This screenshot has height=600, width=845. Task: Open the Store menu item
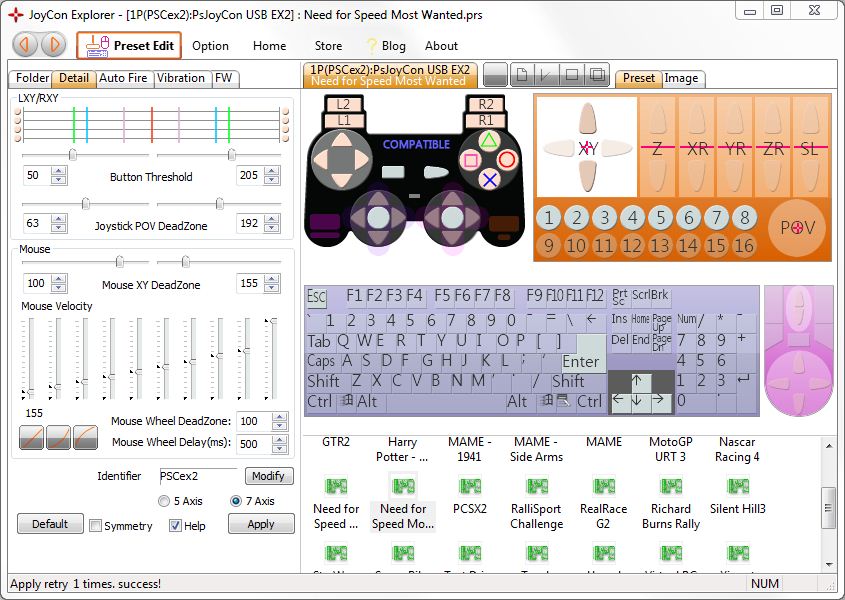(328, 46)
